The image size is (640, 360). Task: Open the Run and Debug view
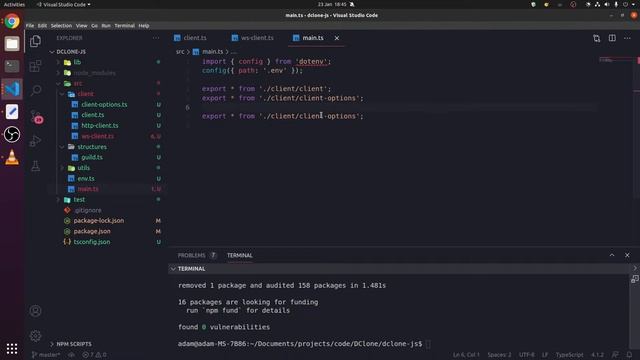(x=36, y=141)
